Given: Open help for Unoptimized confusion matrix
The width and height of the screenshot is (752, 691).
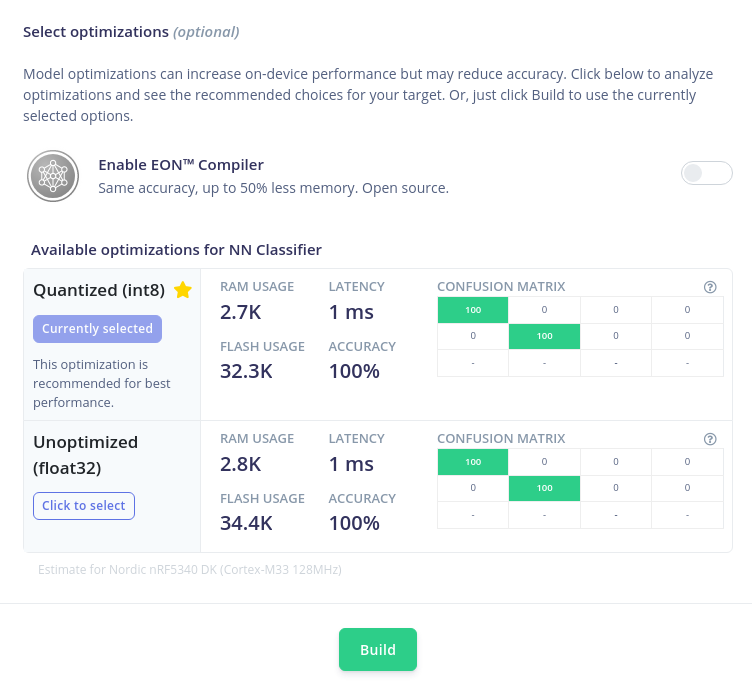Looking at the screenshot, I should (710, 439).
